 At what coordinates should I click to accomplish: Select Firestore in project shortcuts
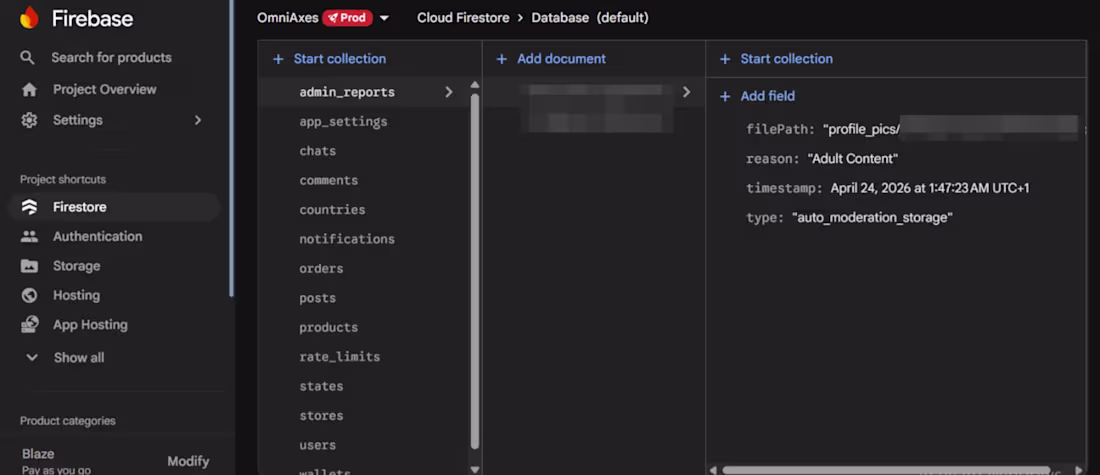pyautogui.click(x=80, y=207)
